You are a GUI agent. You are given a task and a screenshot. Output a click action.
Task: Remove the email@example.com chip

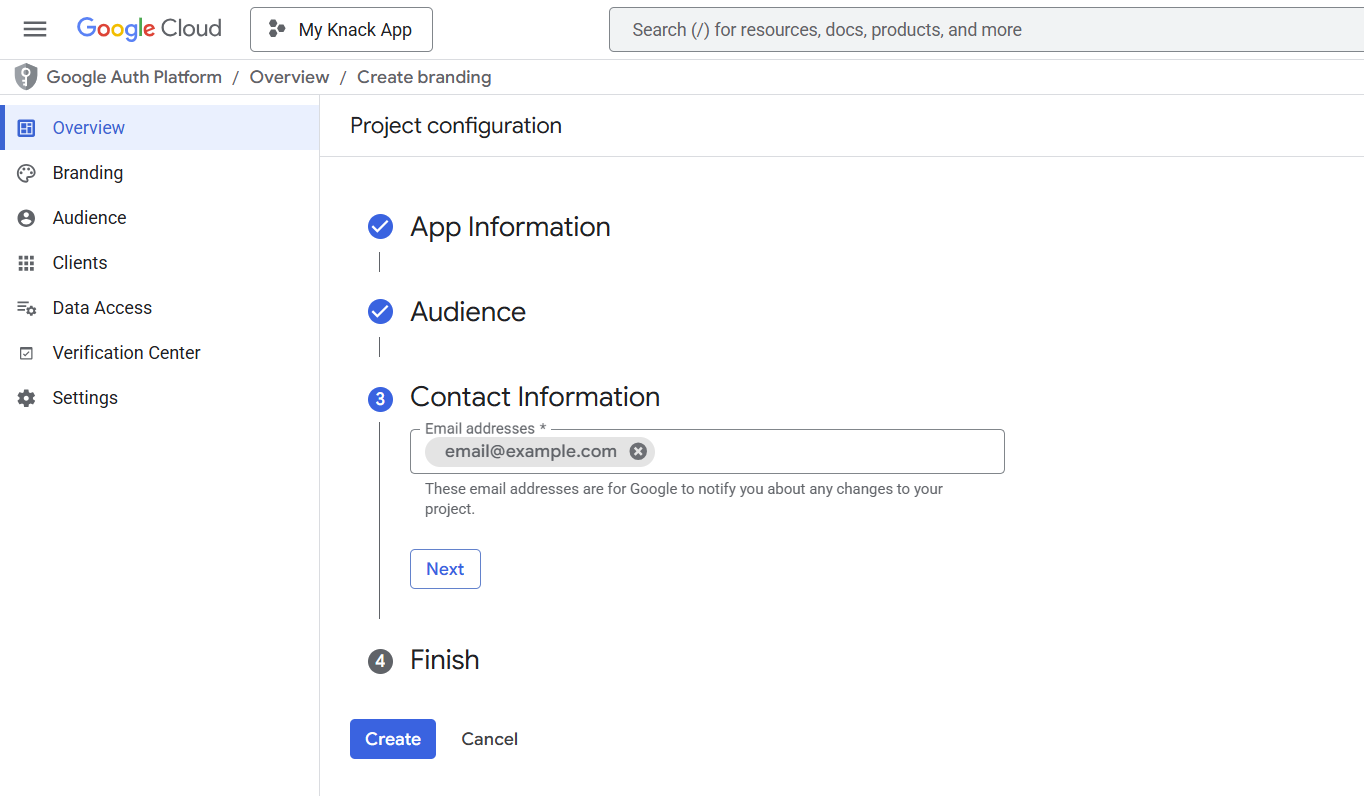638,451
